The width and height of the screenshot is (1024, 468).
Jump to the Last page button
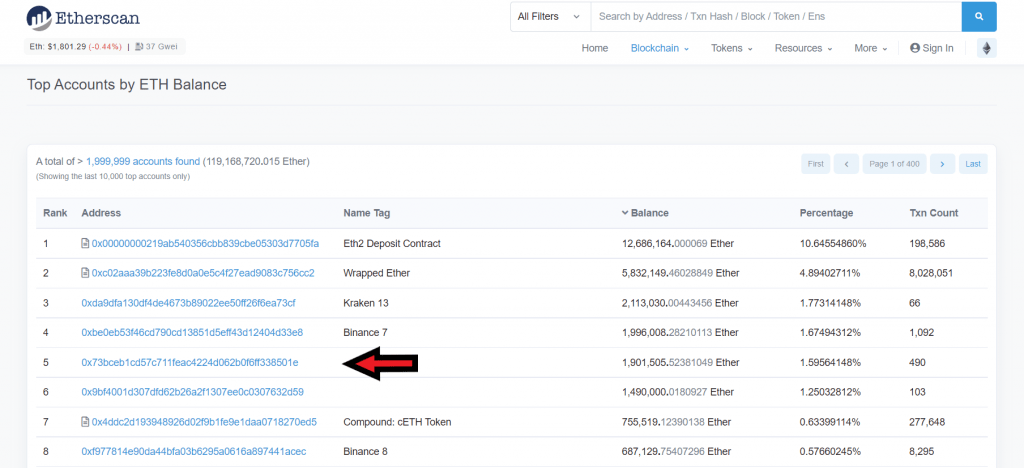(x=973, y=164)
